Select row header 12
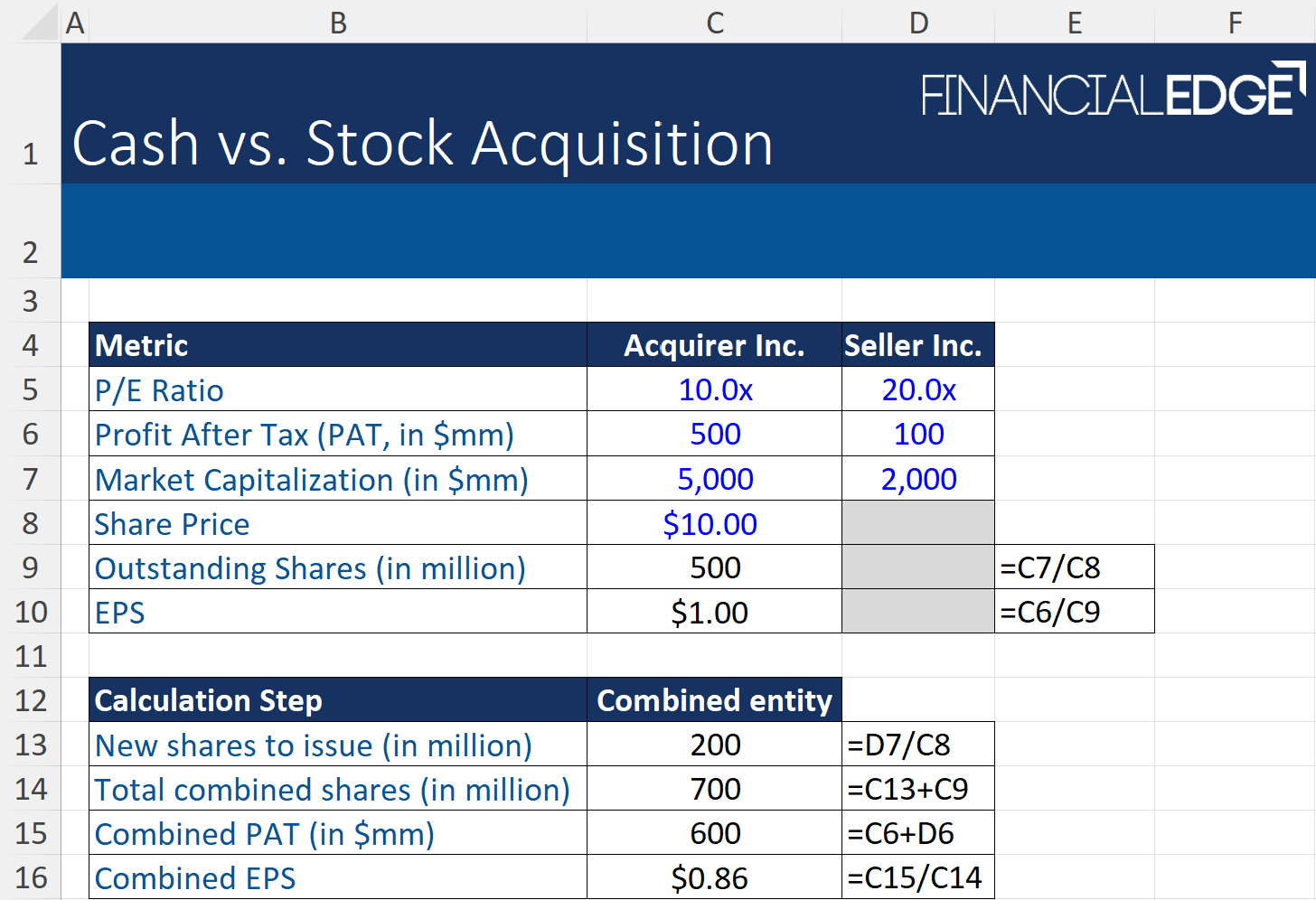This screenshot has width=1316, height=900. tap(30, 699)
